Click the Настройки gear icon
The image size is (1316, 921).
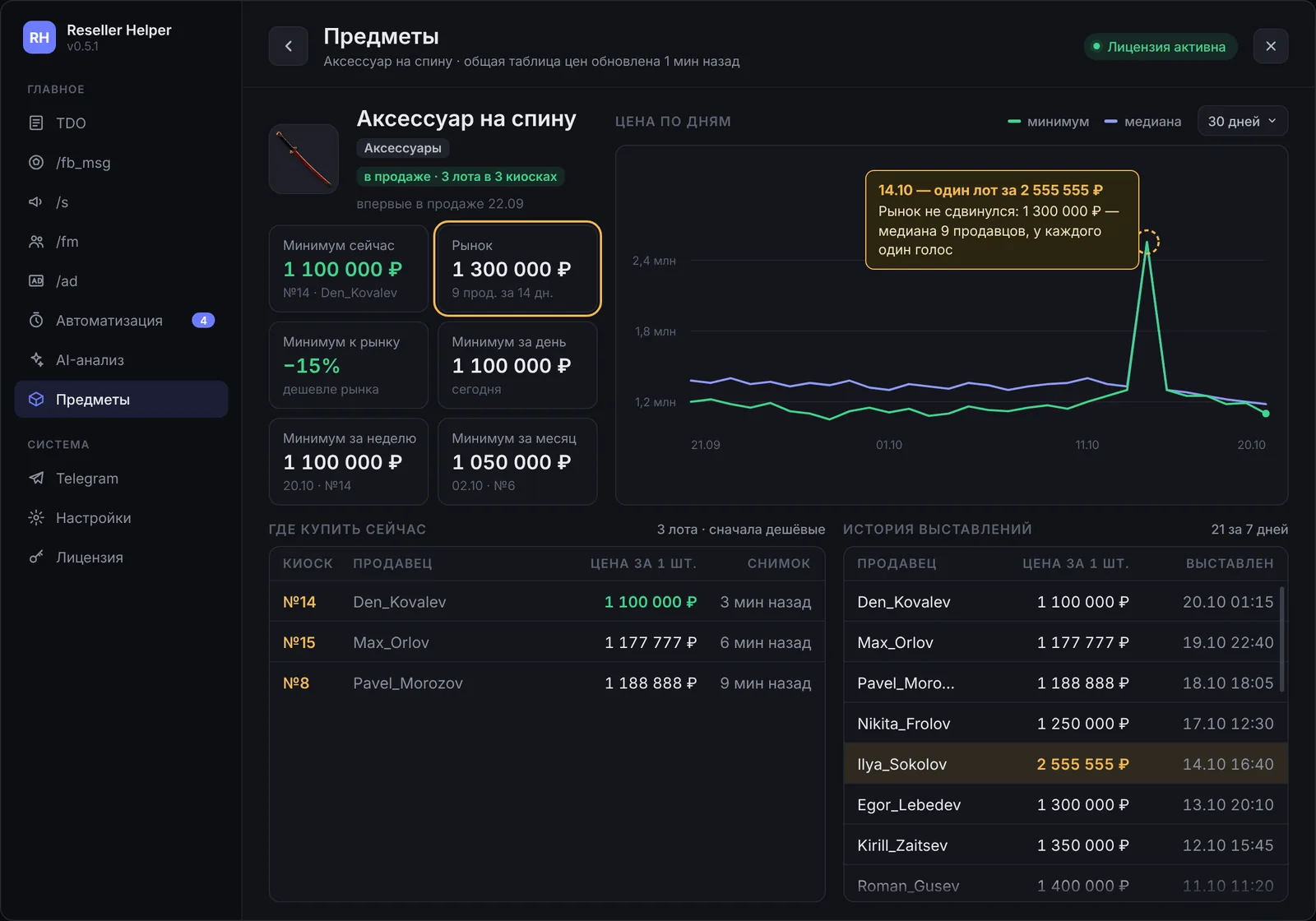[36, 518]
